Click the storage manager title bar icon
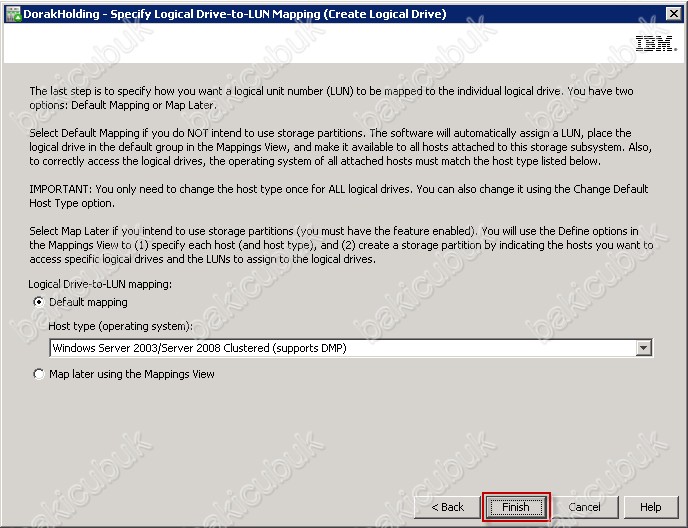688x528 pixels. point(13,14)
